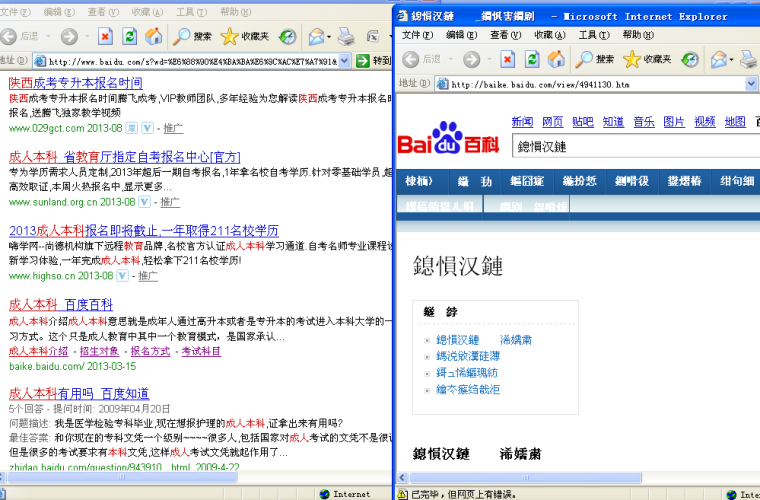Open Mail dropdown arrow in right IE toolbar
Image resolution: width=760 pixels, height=500 pixels.
pos(731,60)
